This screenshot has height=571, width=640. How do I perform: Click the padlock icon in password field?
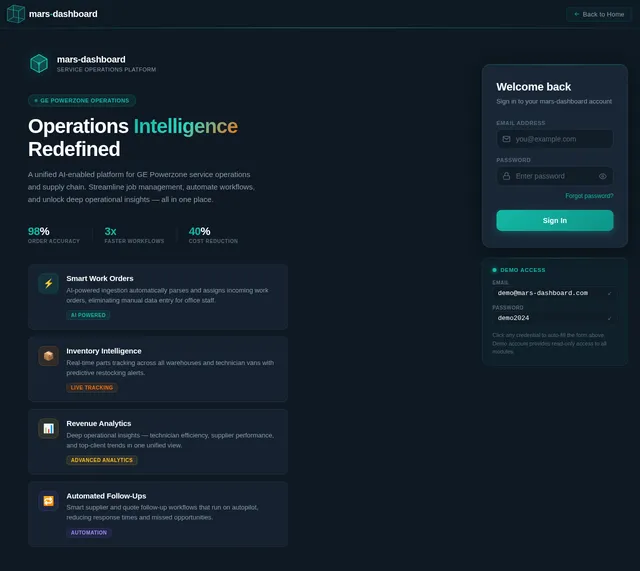507,176
